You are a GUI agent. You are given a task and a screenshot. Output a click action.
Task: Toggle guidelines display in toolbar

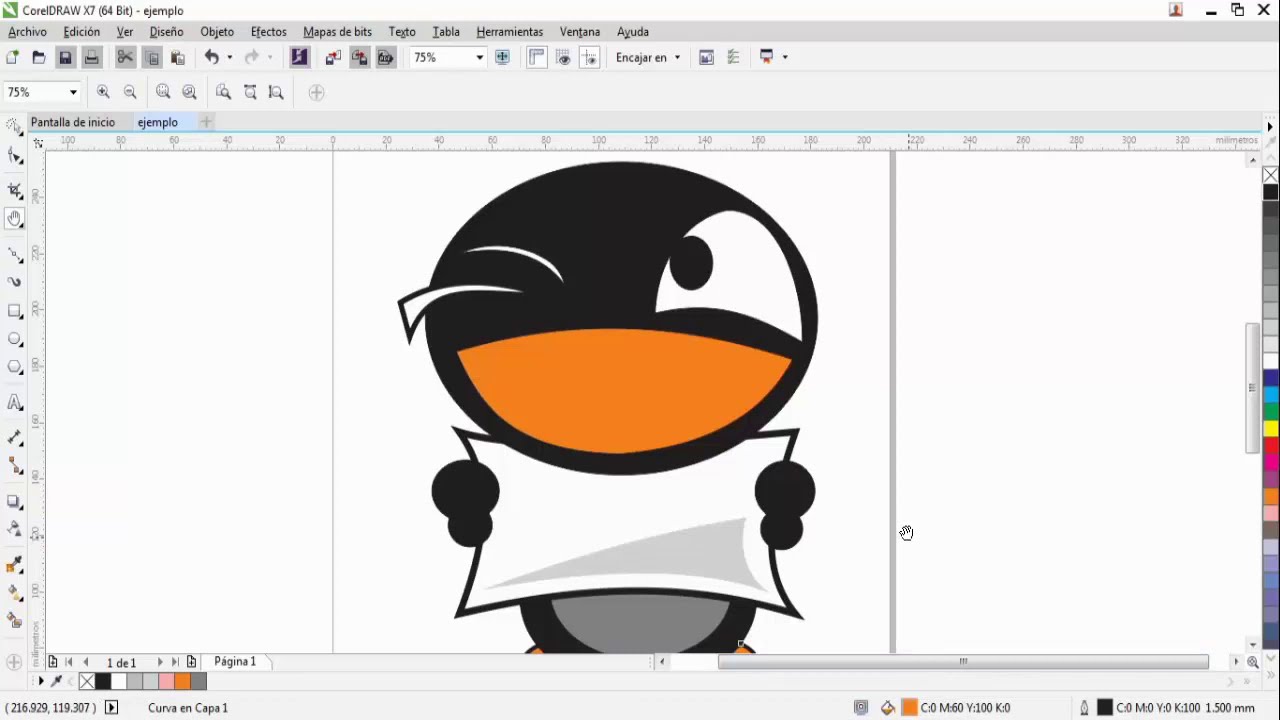(x=589, y=57)
